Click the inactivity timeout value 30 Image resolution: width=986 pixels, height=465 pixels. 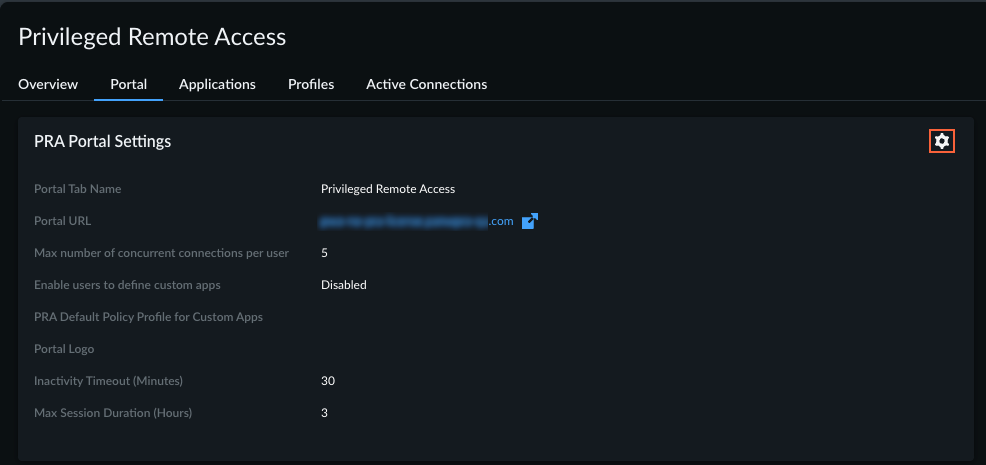328,381
